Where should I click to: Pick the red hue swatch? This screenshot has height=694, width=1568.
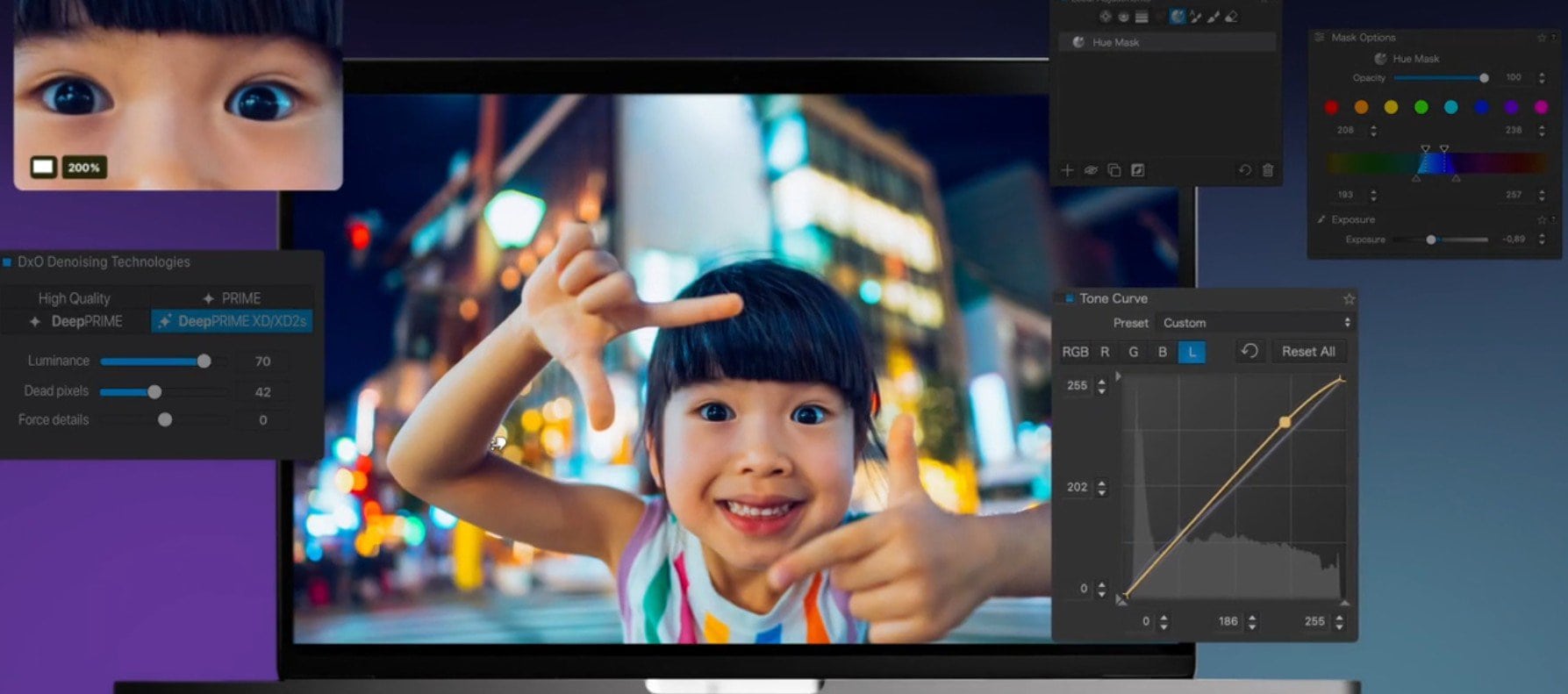(x=1331, y=107)
